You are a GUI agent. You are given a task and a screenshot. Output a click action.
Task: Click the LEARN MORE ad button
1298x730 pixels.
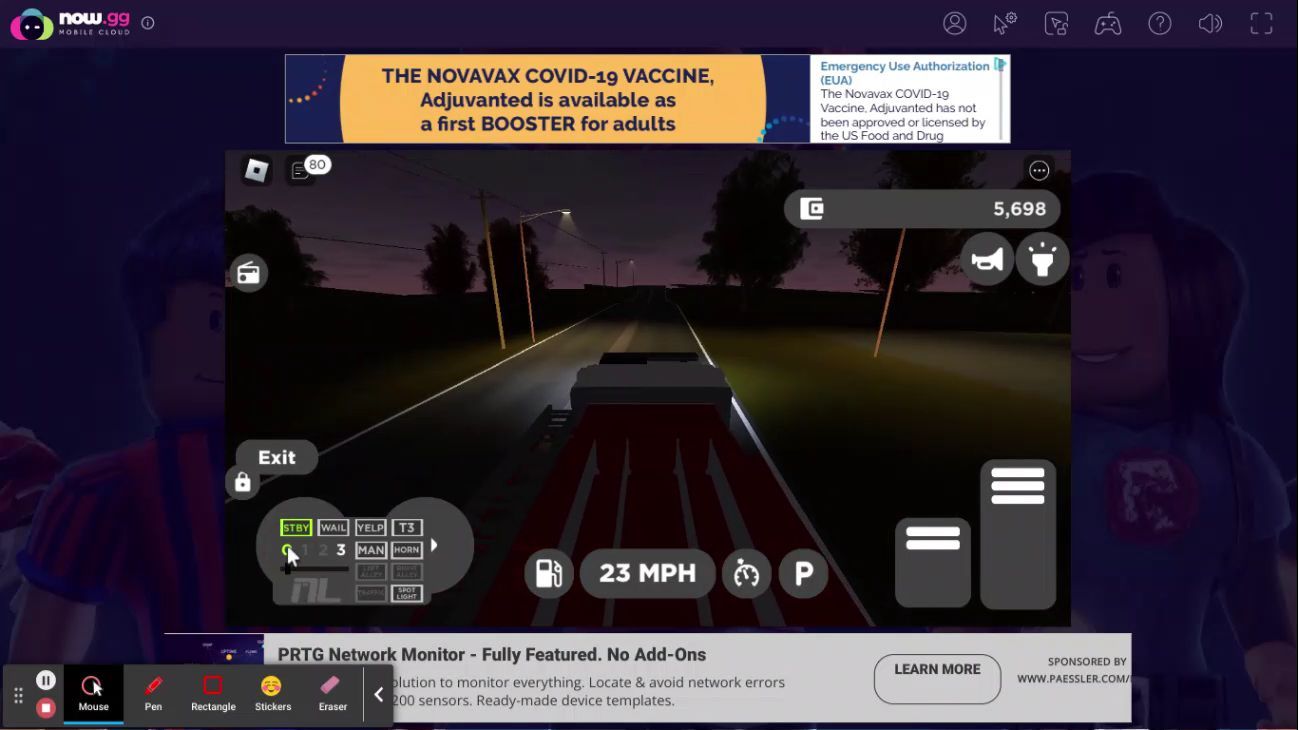pyautogui.click(x=937, y=679)
